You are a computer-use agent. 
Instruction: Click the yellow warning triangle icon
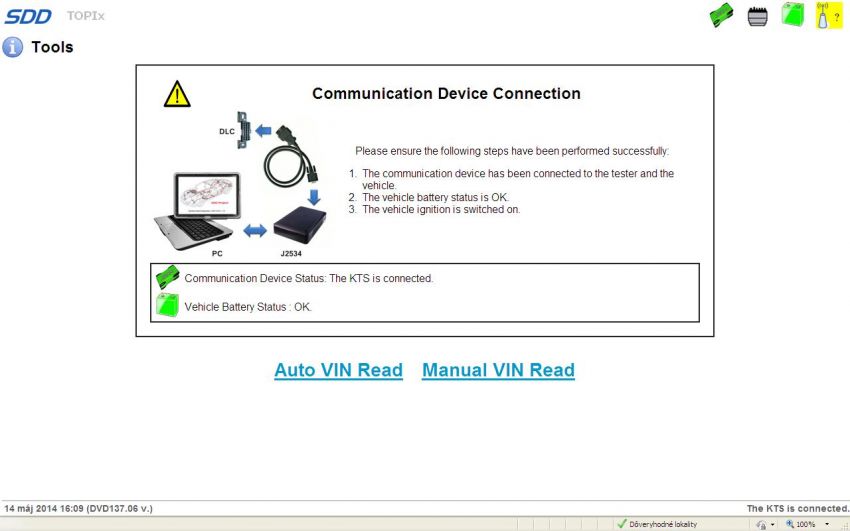177,94
